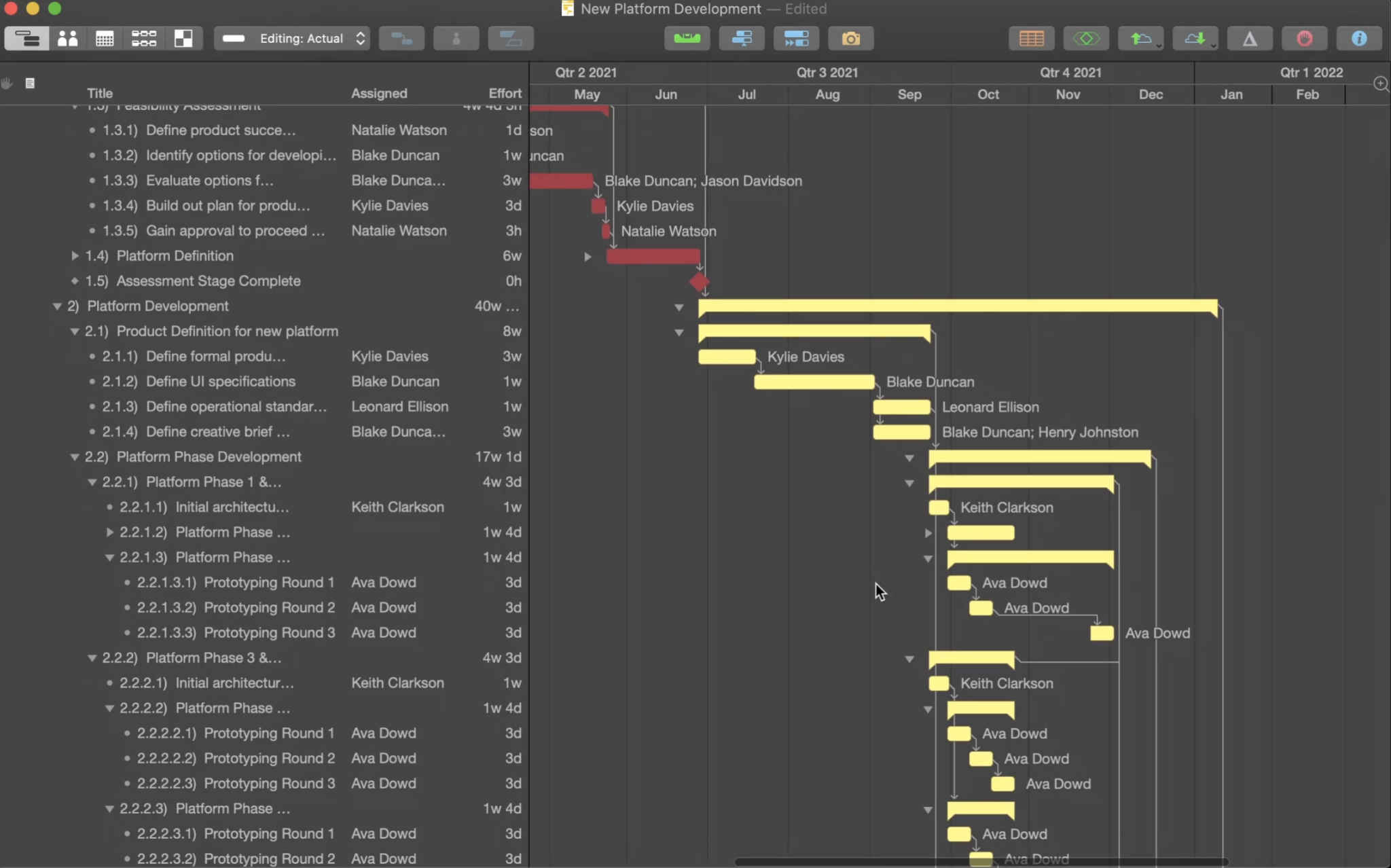
Task: Click the Assigned column header
Action: click(x=379, y=93)
